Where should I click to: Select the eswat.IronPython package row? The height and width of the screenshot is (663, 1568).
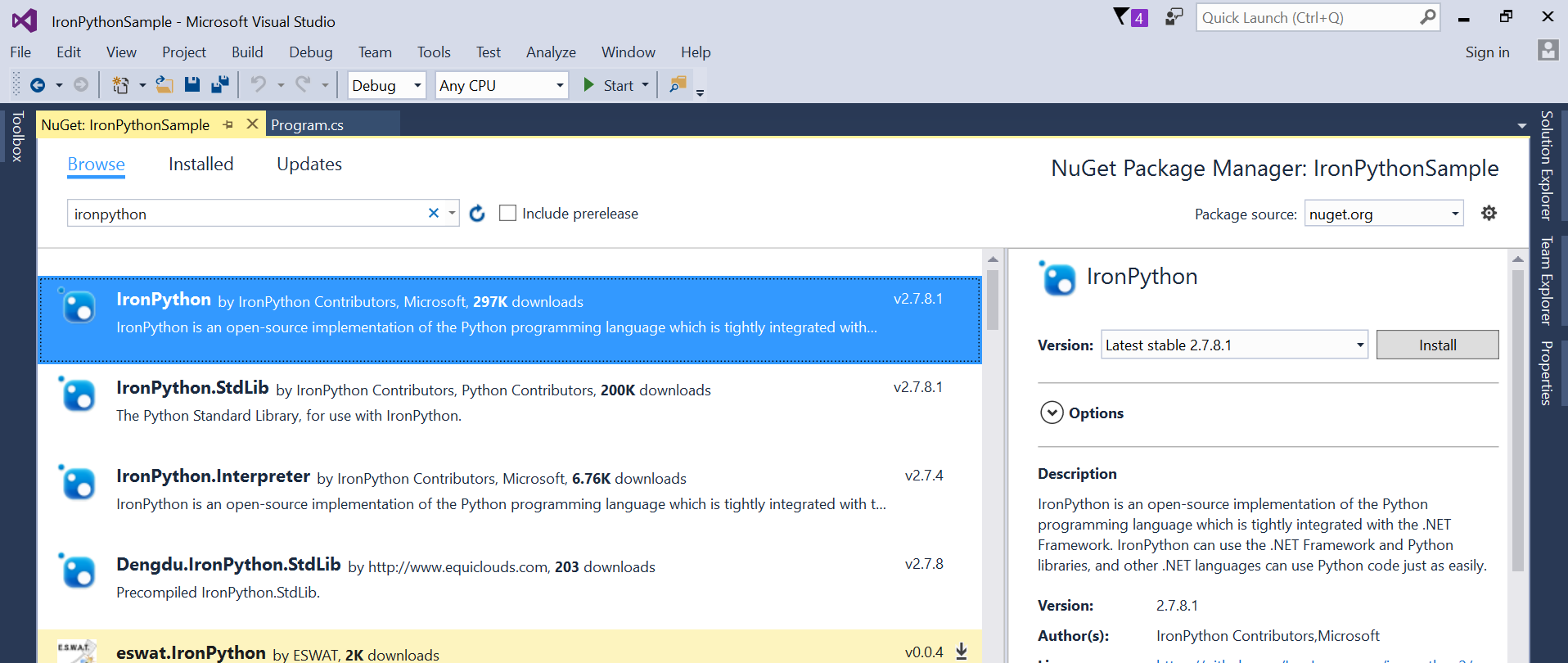(509, 647)
